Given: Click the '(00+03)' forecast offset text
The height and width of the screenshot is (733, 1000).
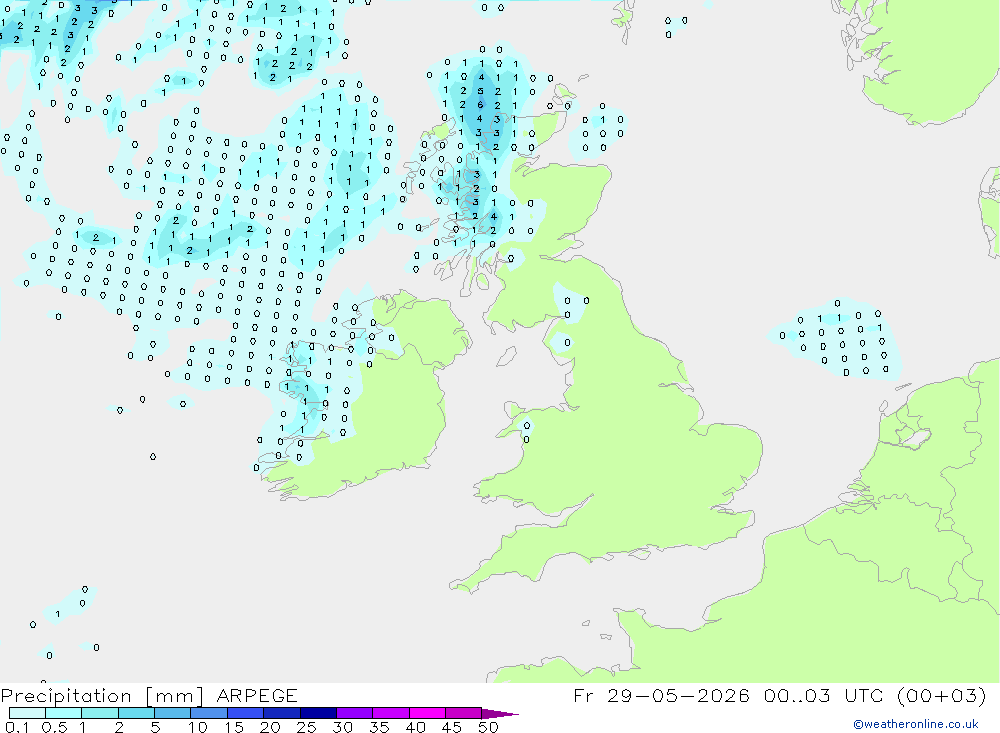Looking at the screenshot, I should 941,695.
